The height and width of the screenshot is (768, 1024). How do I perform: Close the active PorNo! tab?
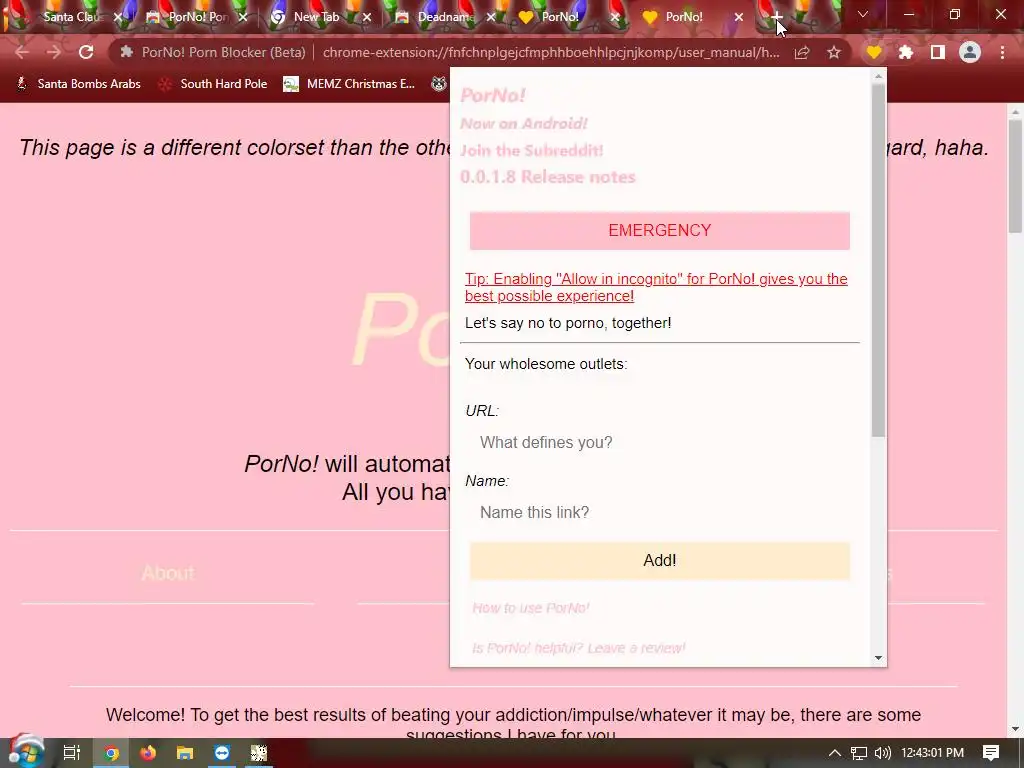[x=739, y=17]
